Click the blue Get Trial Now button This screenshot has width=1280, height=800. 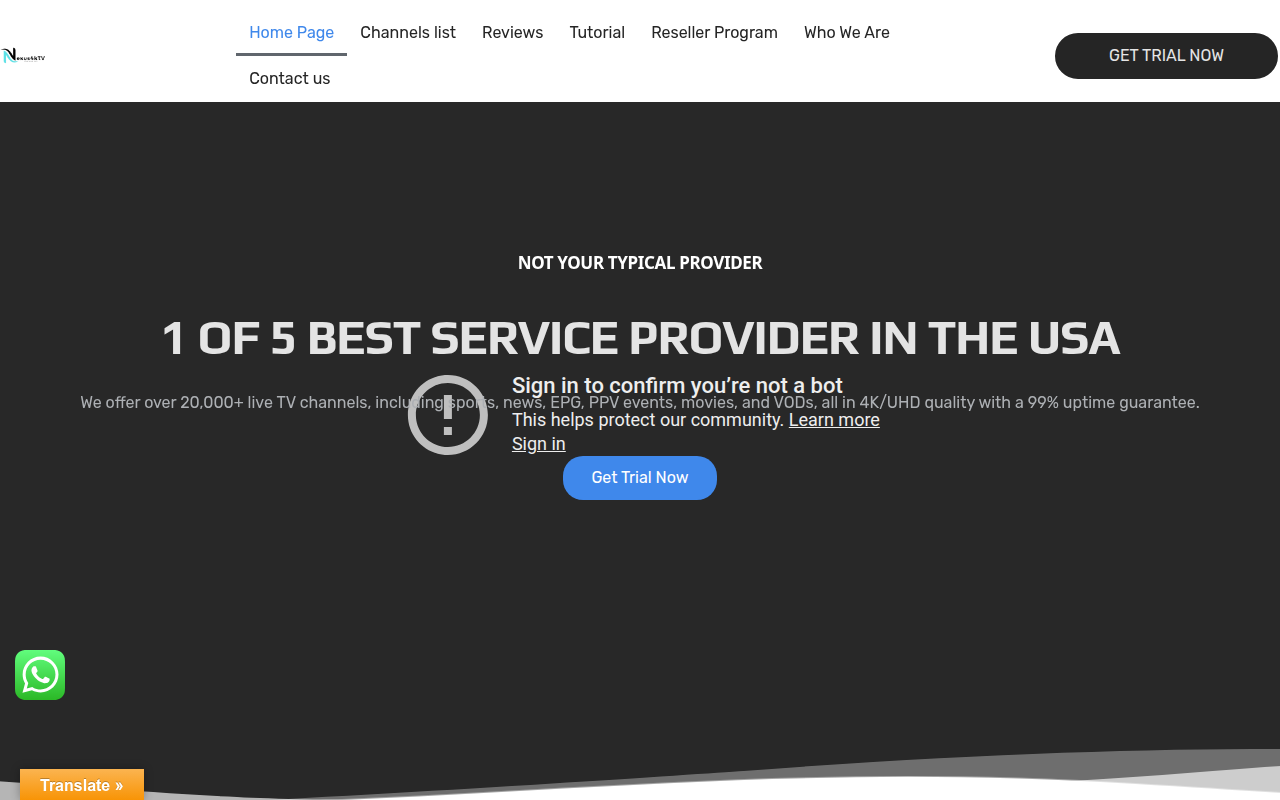[x=640, y=478]
